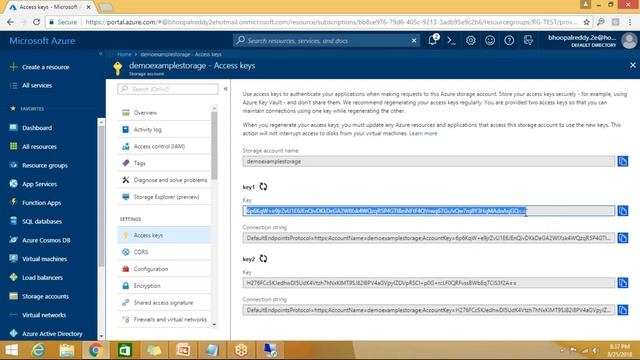640x360 pixels.
Task: Copy key2 Key value
Action: 622,282
